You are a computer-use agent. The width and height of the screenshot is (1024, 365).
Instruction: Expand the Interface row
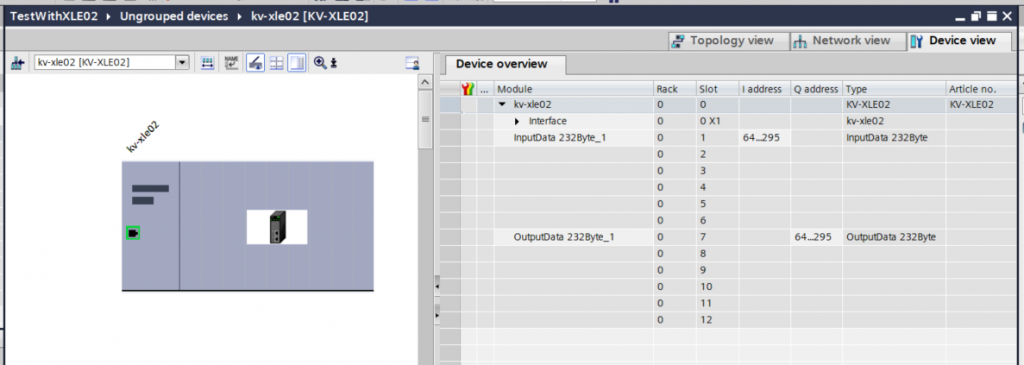pos(517,121)
